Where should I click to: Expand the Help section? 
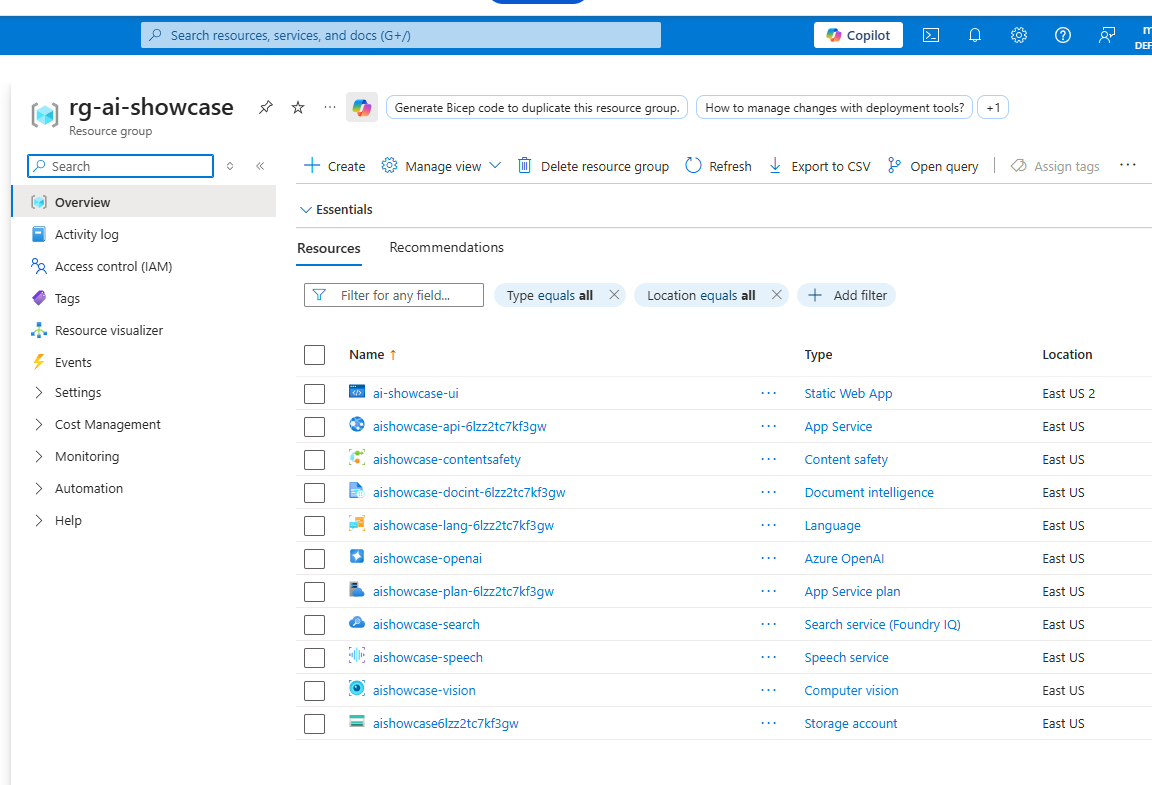point(39,520)
